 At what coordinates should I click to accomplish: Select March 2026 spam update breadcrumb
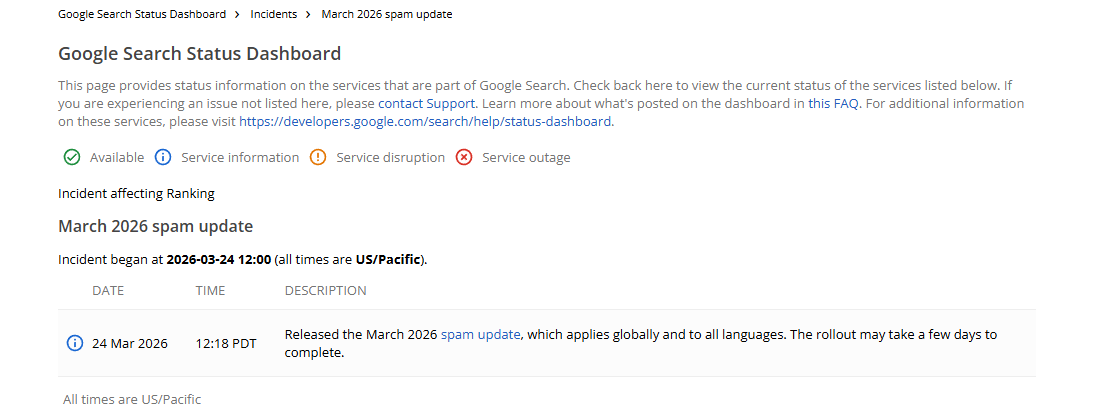click(x=387, y=15)
